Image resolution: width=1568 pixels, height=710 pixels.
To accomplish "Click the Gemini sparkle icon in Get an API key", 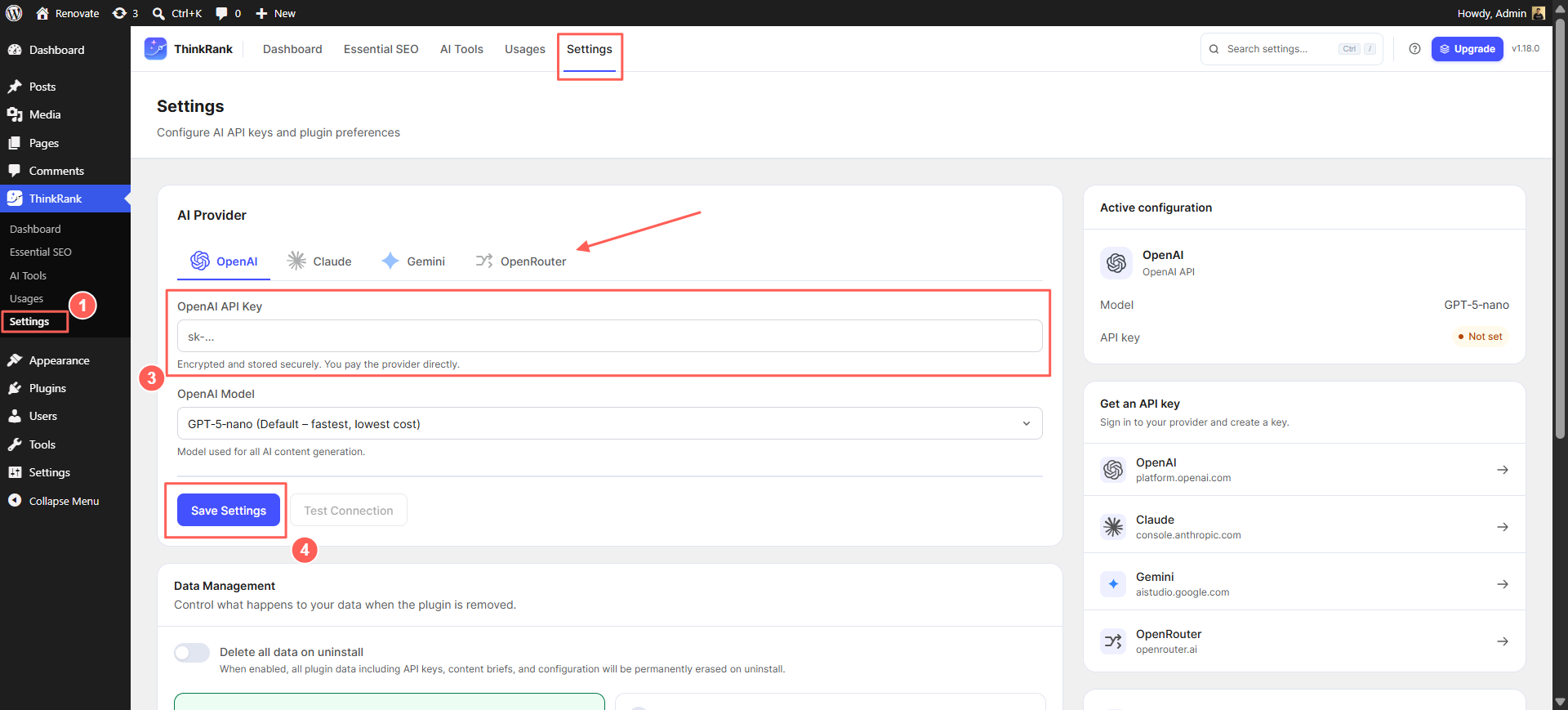I will click(1113, 584).
